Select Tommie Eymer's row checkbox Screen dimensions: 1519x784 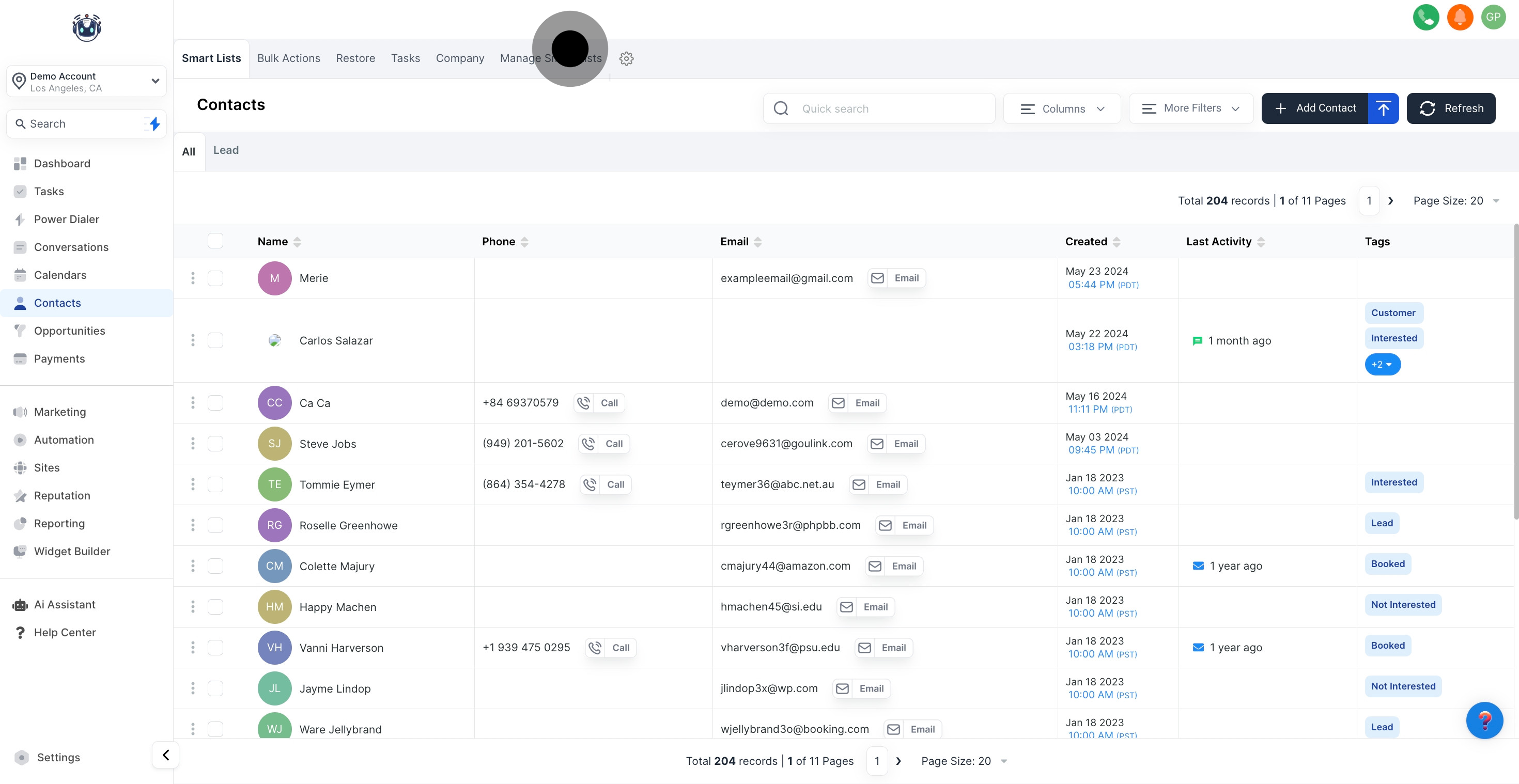click(x=215, y=484)
